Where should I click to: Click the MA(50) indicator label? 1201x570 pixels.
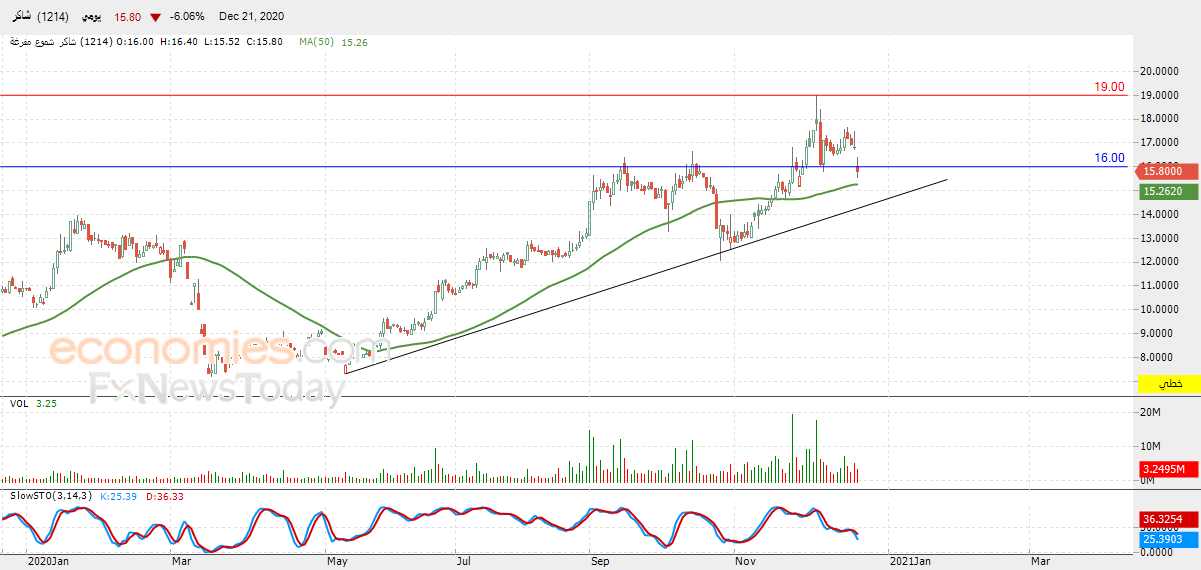click(317, 42)
